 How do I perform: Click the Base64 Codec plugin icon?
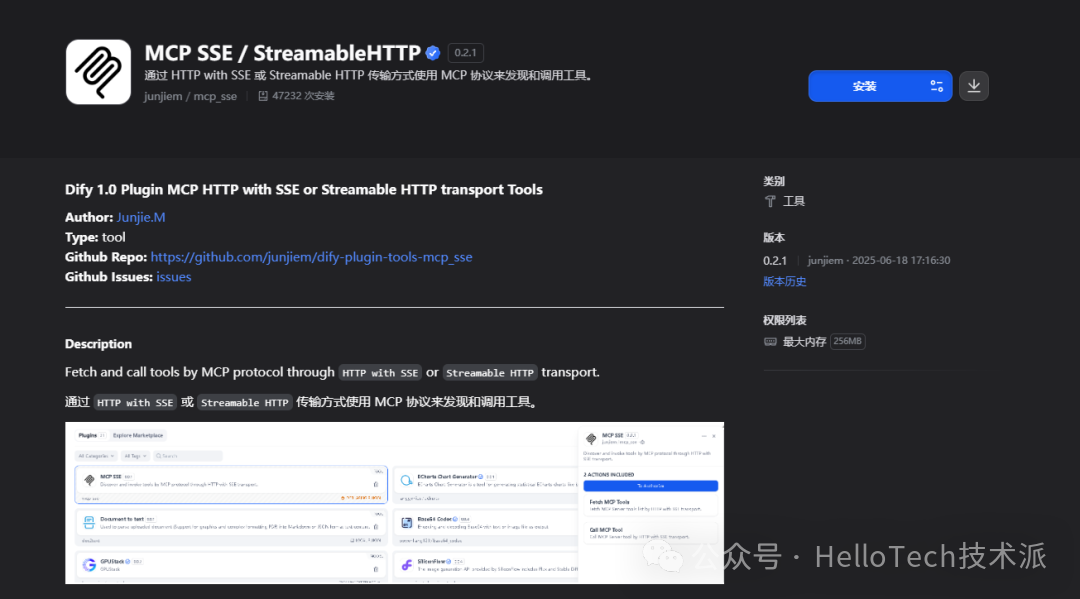click(x=404, y=520)
